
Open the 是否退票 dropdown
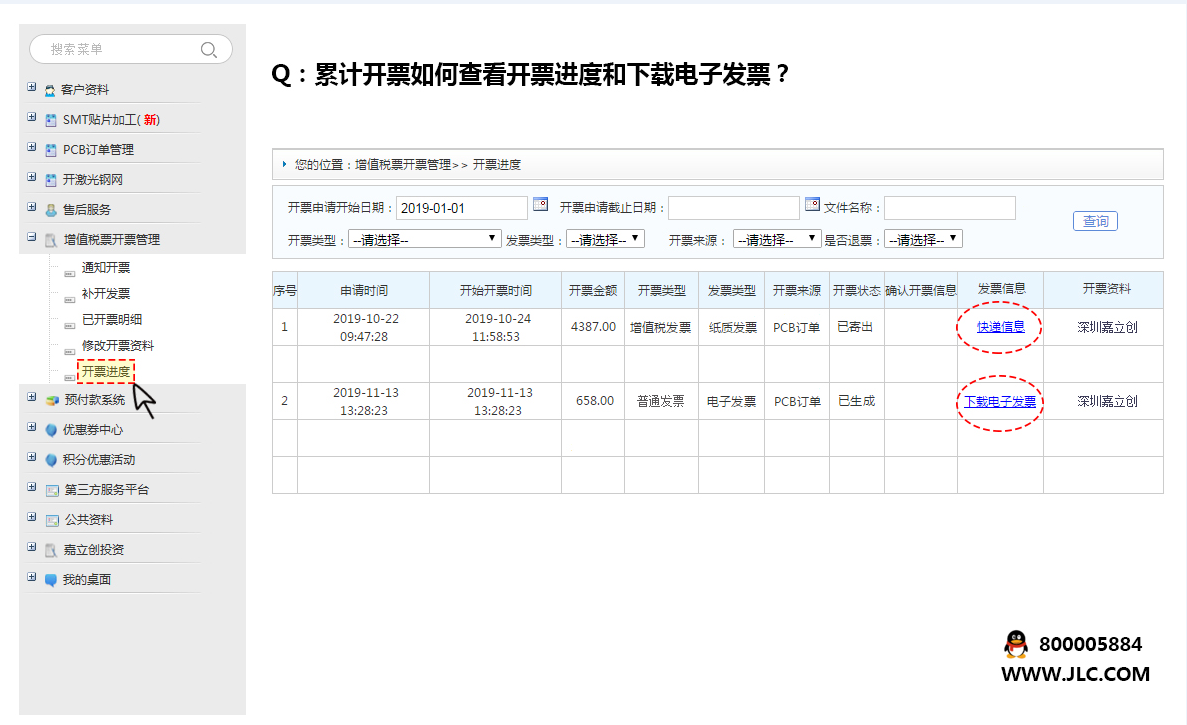coord(923,239)
